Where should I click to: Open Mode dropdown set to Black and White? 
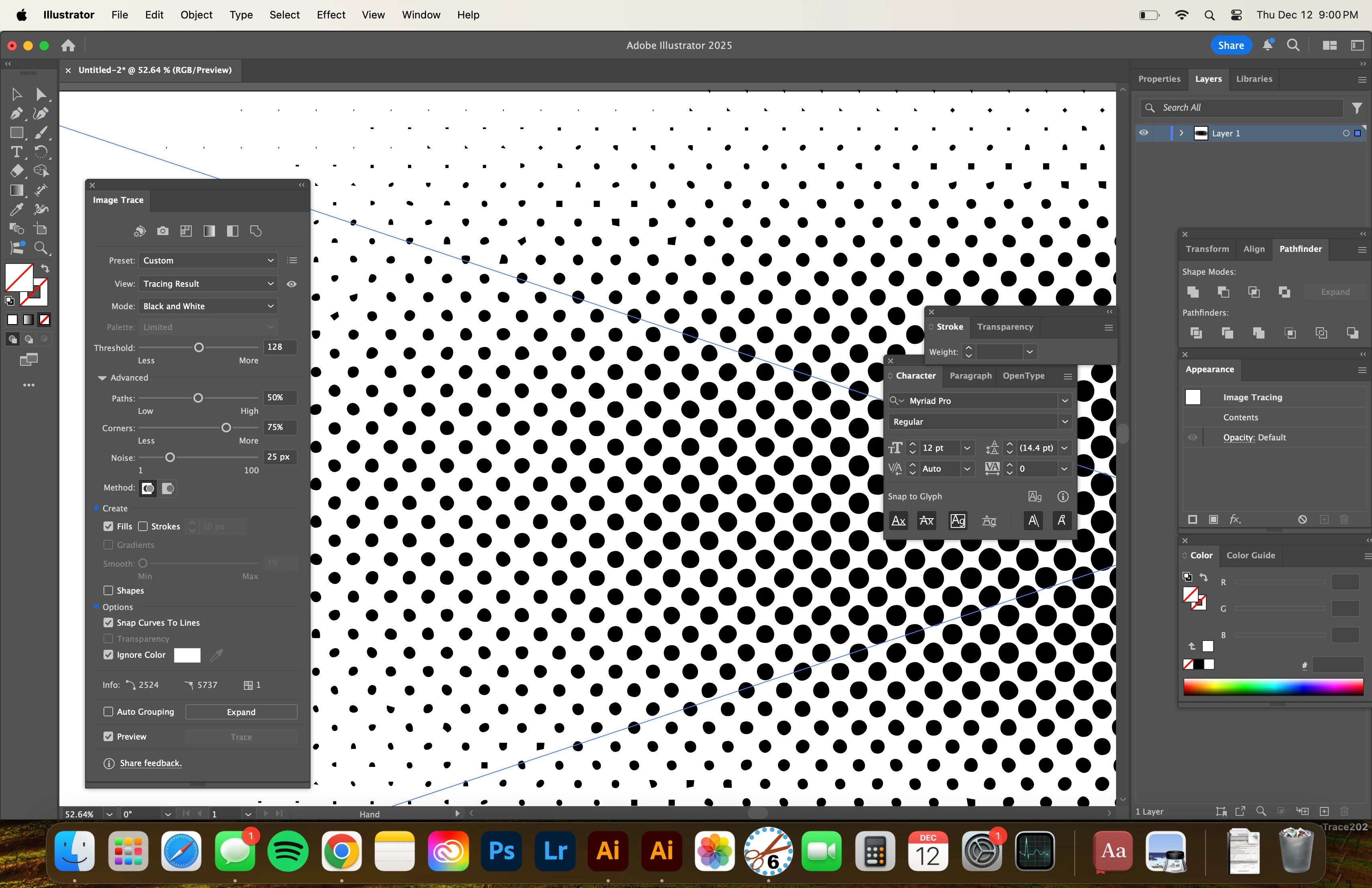pyautogui.click(x=207, y=306)
